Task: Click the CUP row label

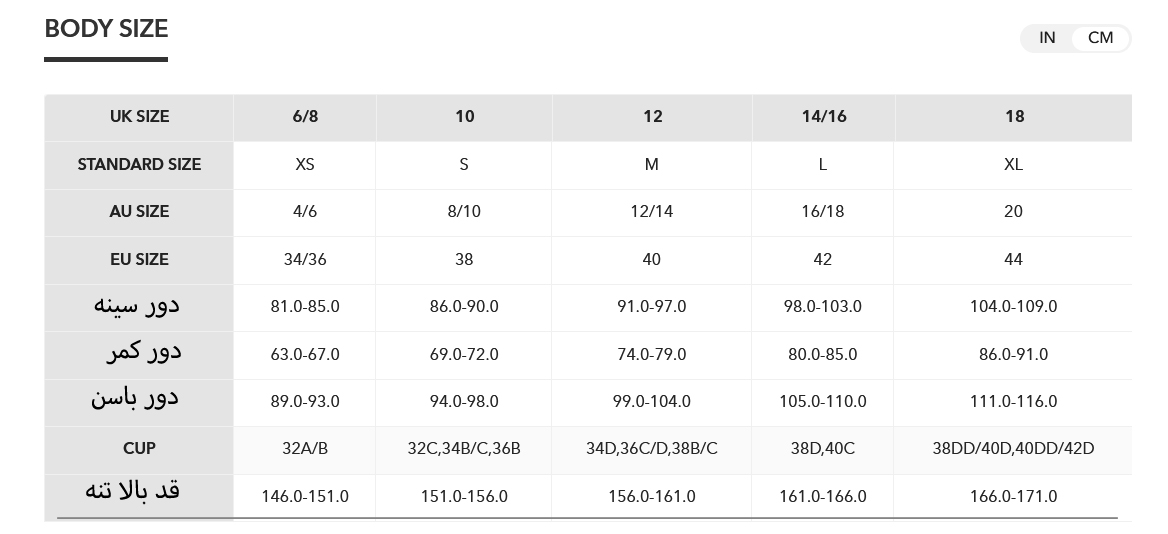Action: tap(139, 448)
